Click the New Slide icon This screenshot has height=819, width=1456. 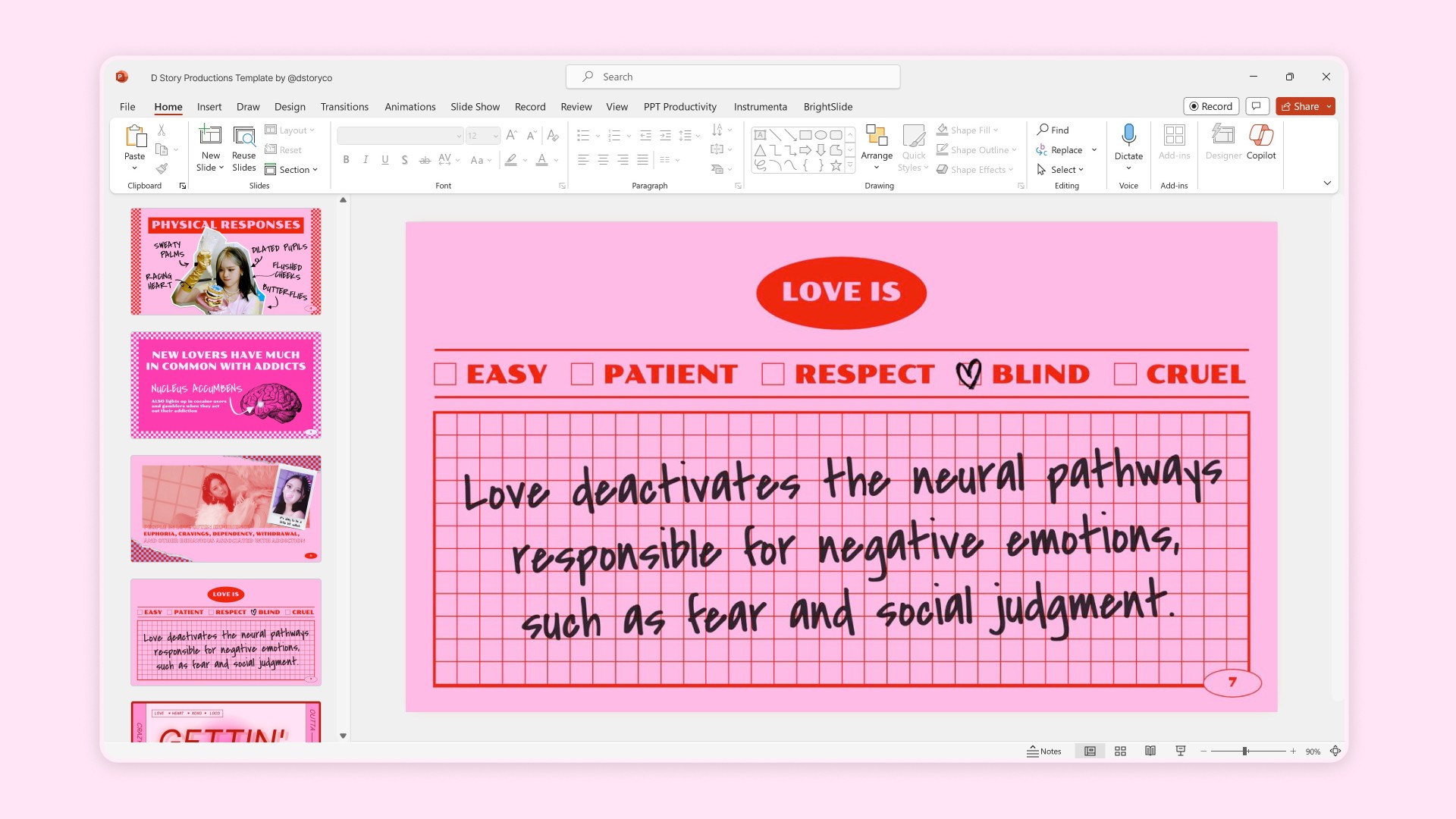pyautogui.click(x=210, y=136)
